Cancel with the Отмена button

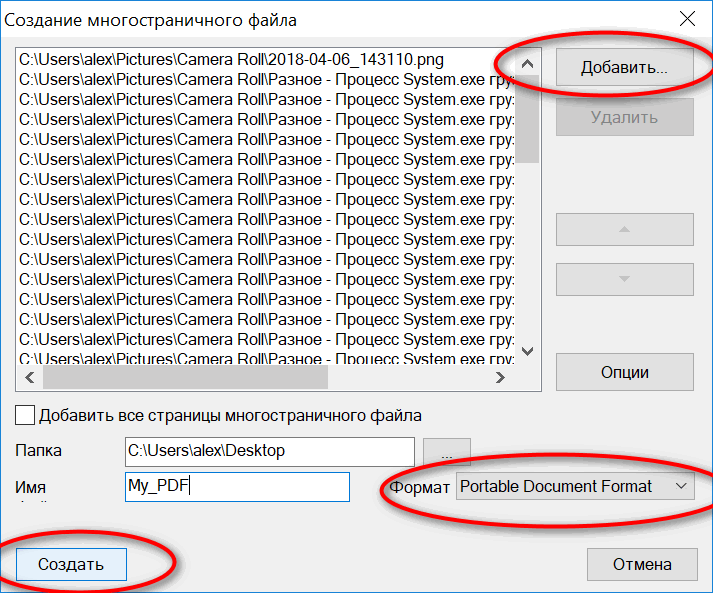pyautogui.click(x=642, y=564)
